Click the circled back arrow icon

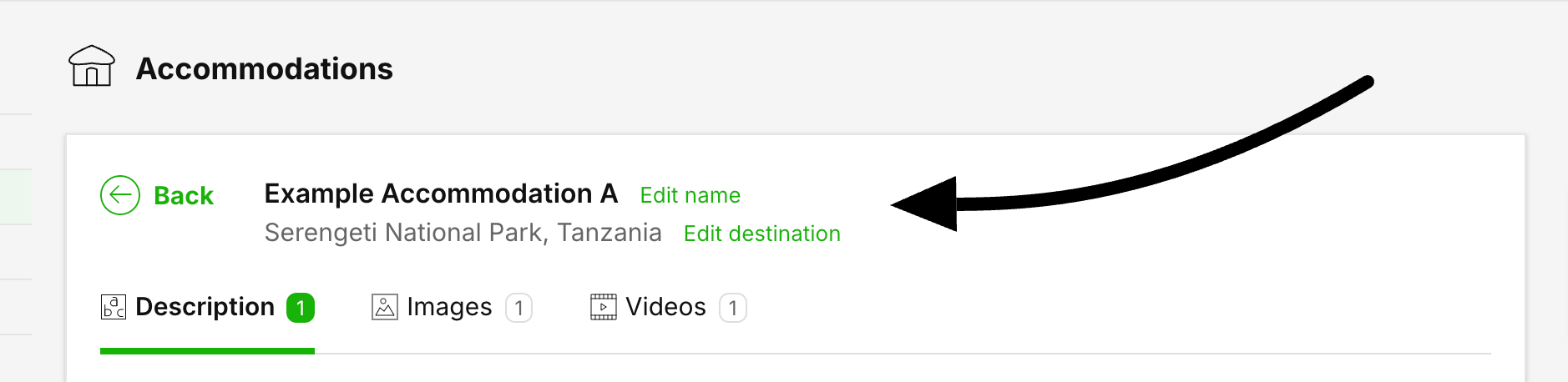click(x=120, y=195)
